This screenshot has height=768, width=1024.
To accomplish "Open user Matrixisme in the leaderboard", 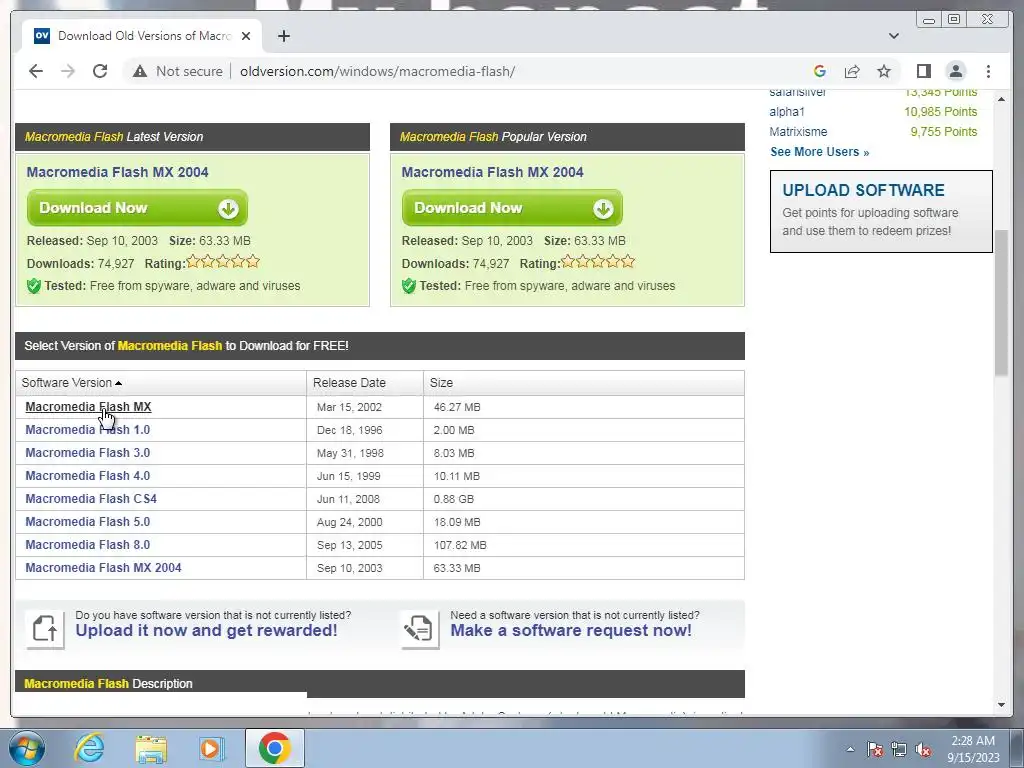I will click(x=798, y=132).
